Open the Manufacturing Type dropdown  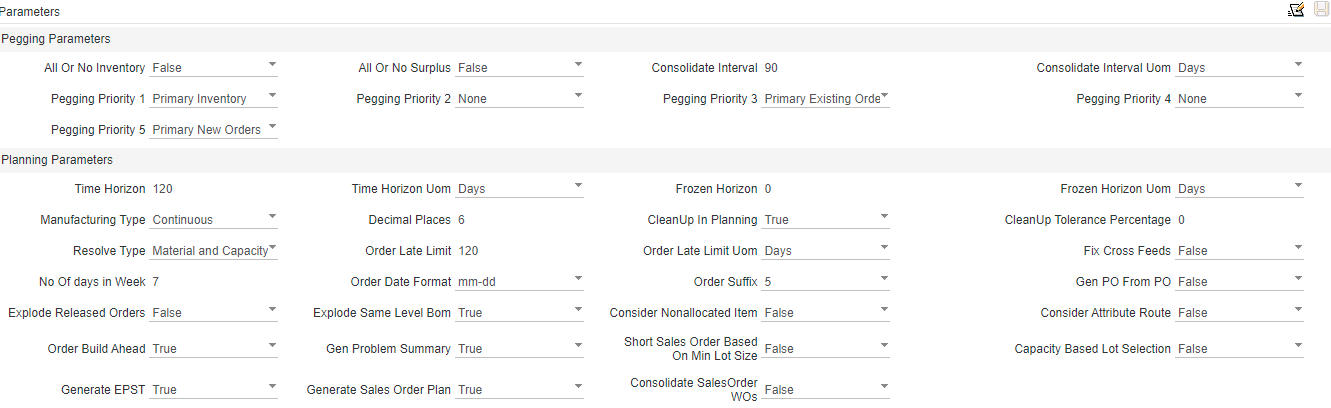click(214, 220)
